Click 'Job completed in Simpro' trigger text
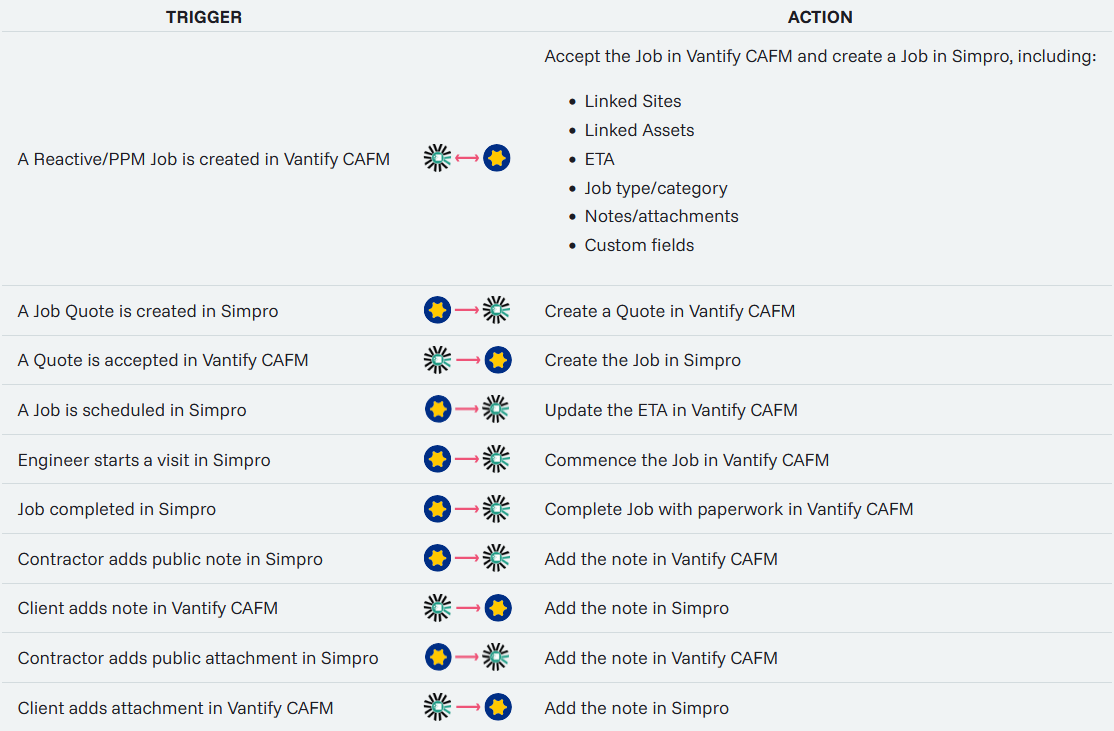 [x=117, y=509]
